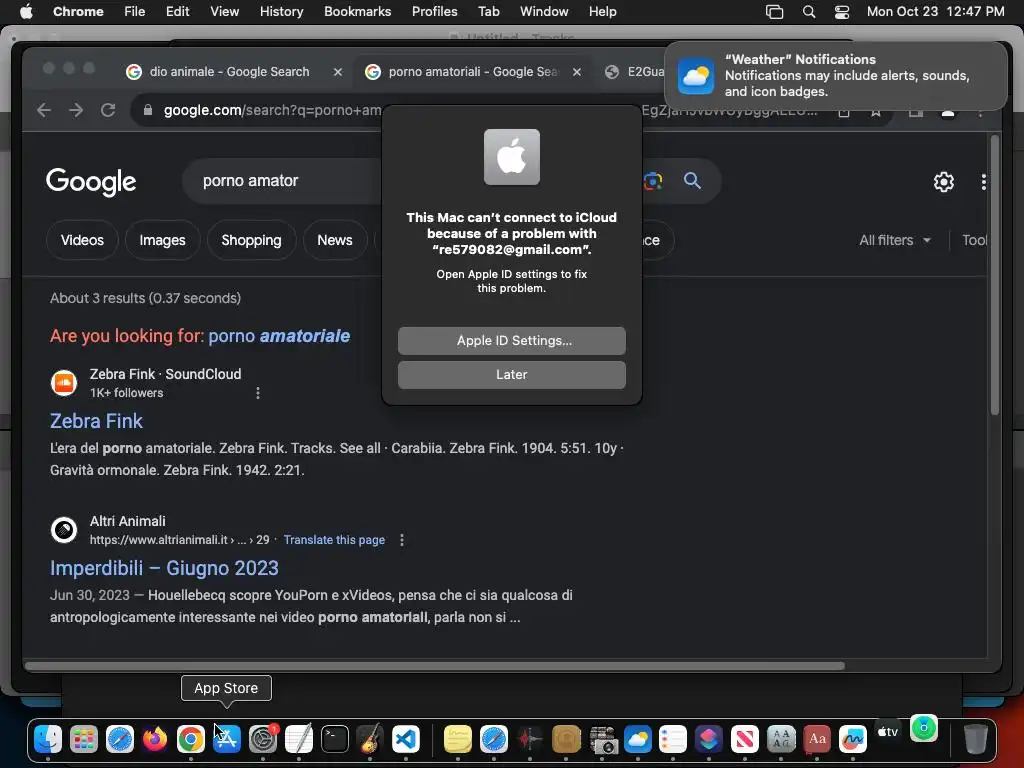Image resolution: width=1024 pixels, height=768 pixels.
Task: Open Finder from the dock
Action: [48, 739]
